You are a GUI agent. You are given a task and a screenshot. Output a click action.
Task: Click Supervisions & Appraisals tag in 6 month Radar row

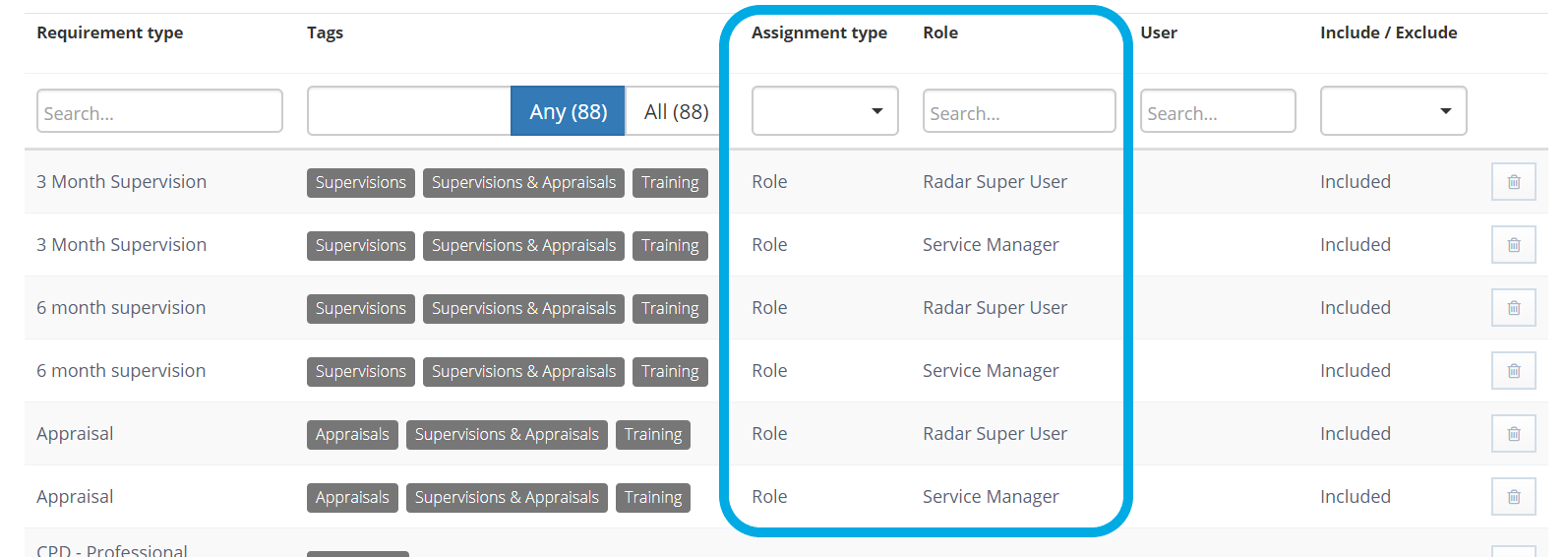pyautogui.click(x=523, y=308)
